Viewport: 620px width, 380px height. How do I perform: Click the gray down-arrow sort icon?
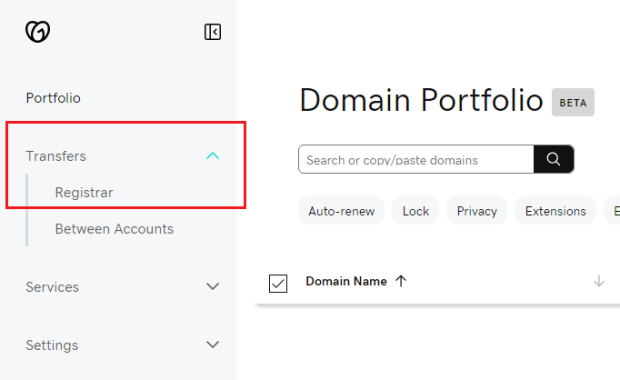[x=599, y=281]
